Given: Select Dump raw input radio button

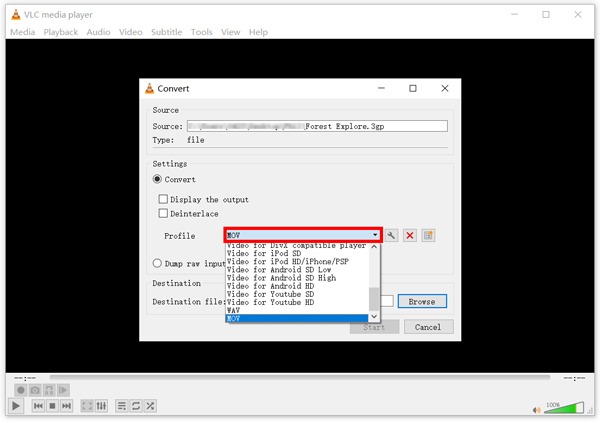Looking at the screenshot, I should [157, 263].
